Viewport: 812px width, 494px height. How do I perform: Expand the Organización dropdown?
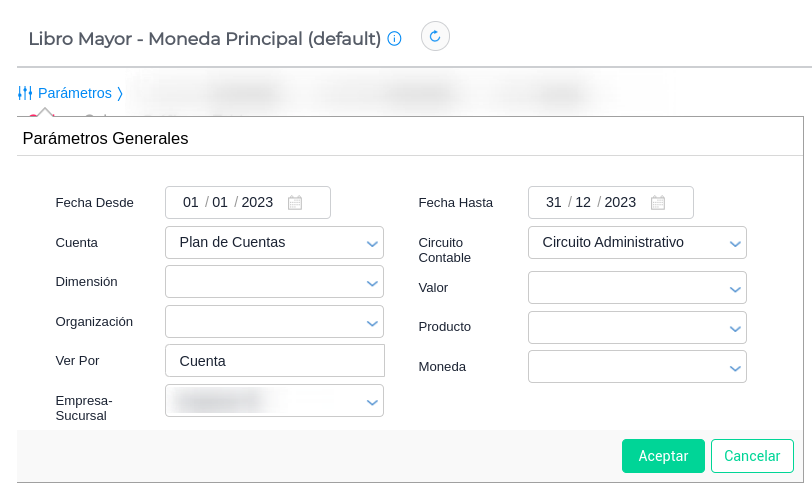pos(372,322)
